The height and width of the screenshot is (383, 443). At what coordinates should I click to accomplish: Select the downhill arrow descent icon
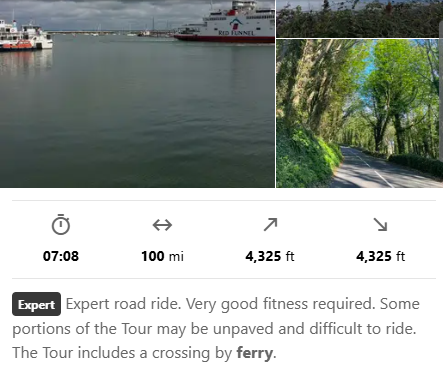[380, 224]
